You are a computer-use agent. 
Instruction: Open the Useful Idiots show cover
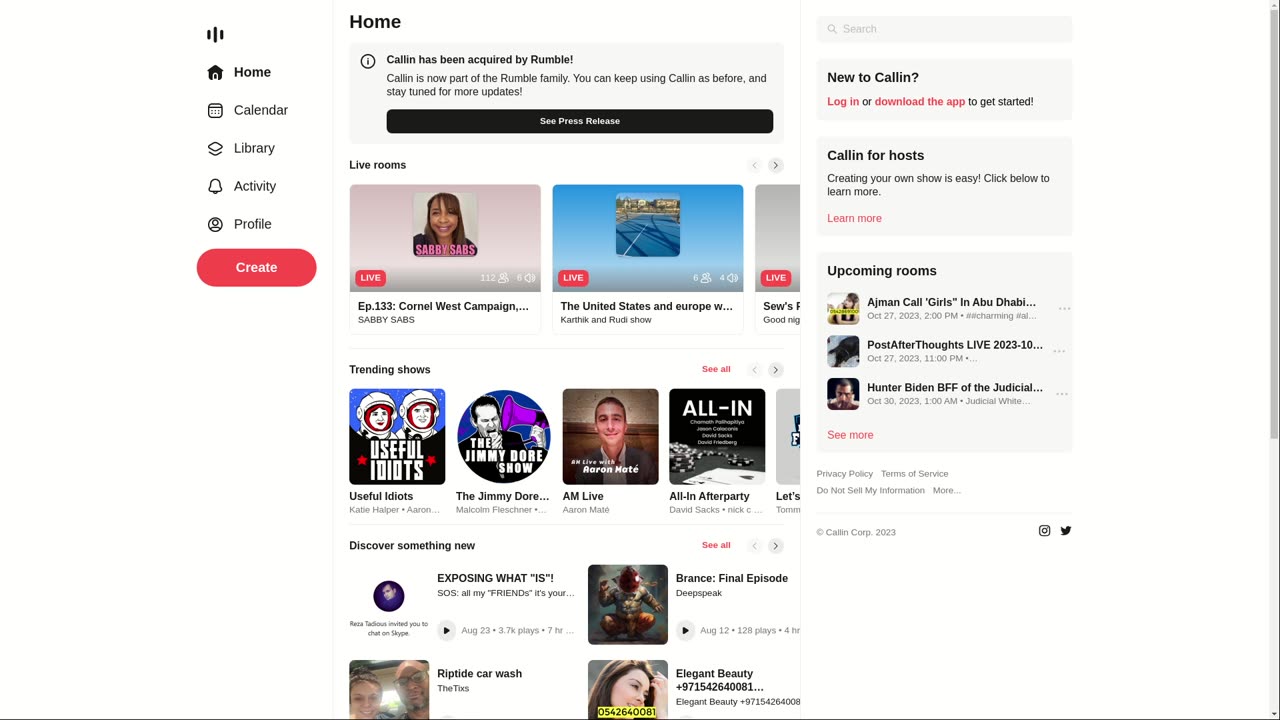coord(397,437)
